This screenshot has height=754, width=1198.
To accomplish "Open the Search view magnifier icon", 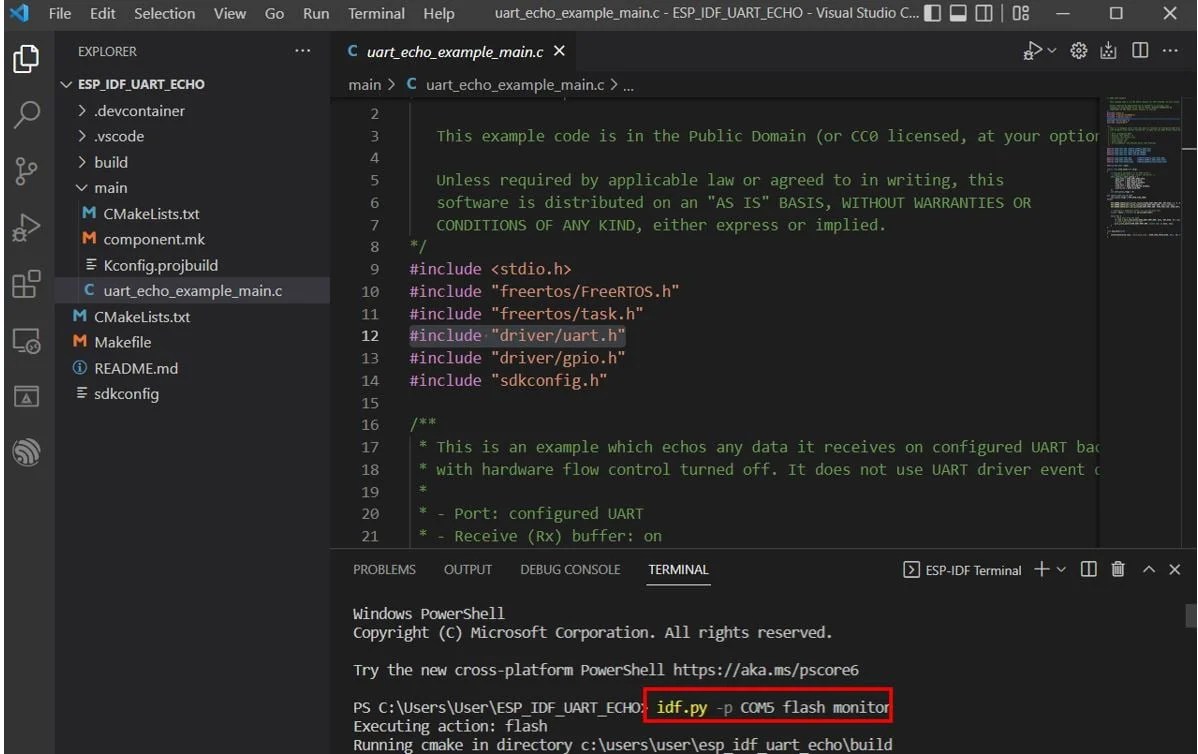I will [26, 113].
